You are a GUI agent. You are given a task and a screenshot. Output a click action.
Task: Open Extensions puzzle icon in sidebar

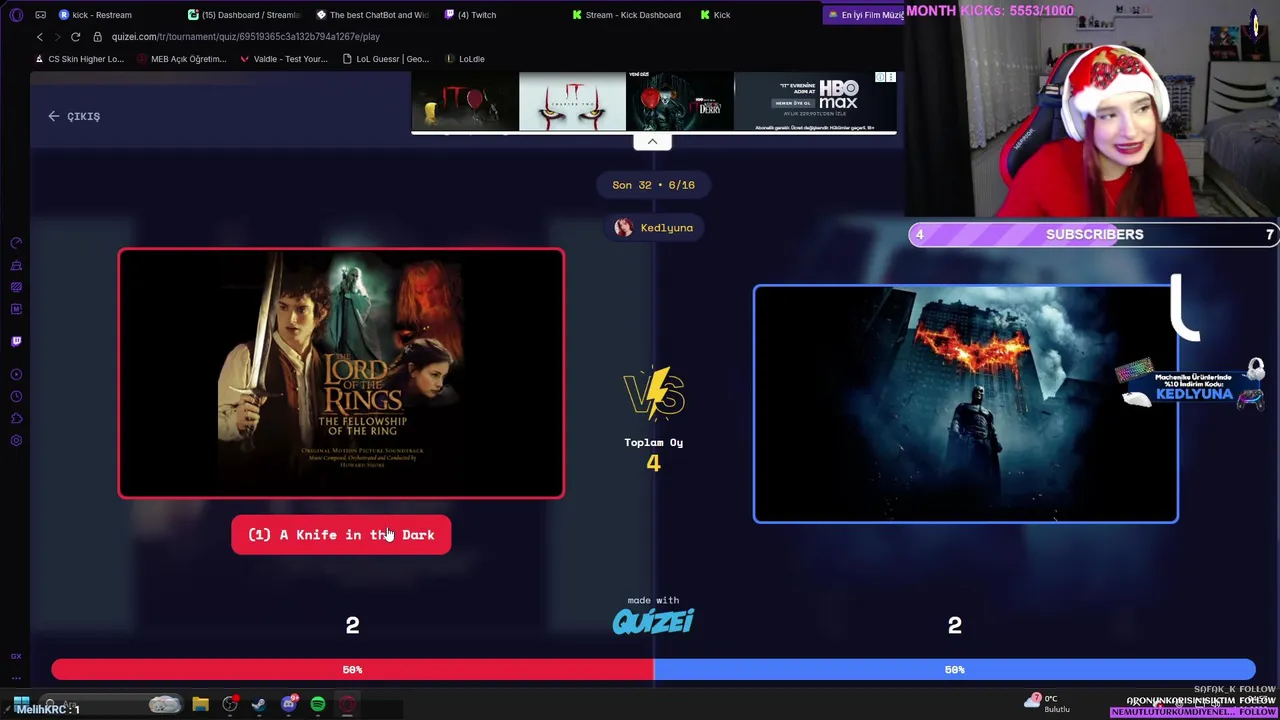pyautogui.click(x=16, y=418)
